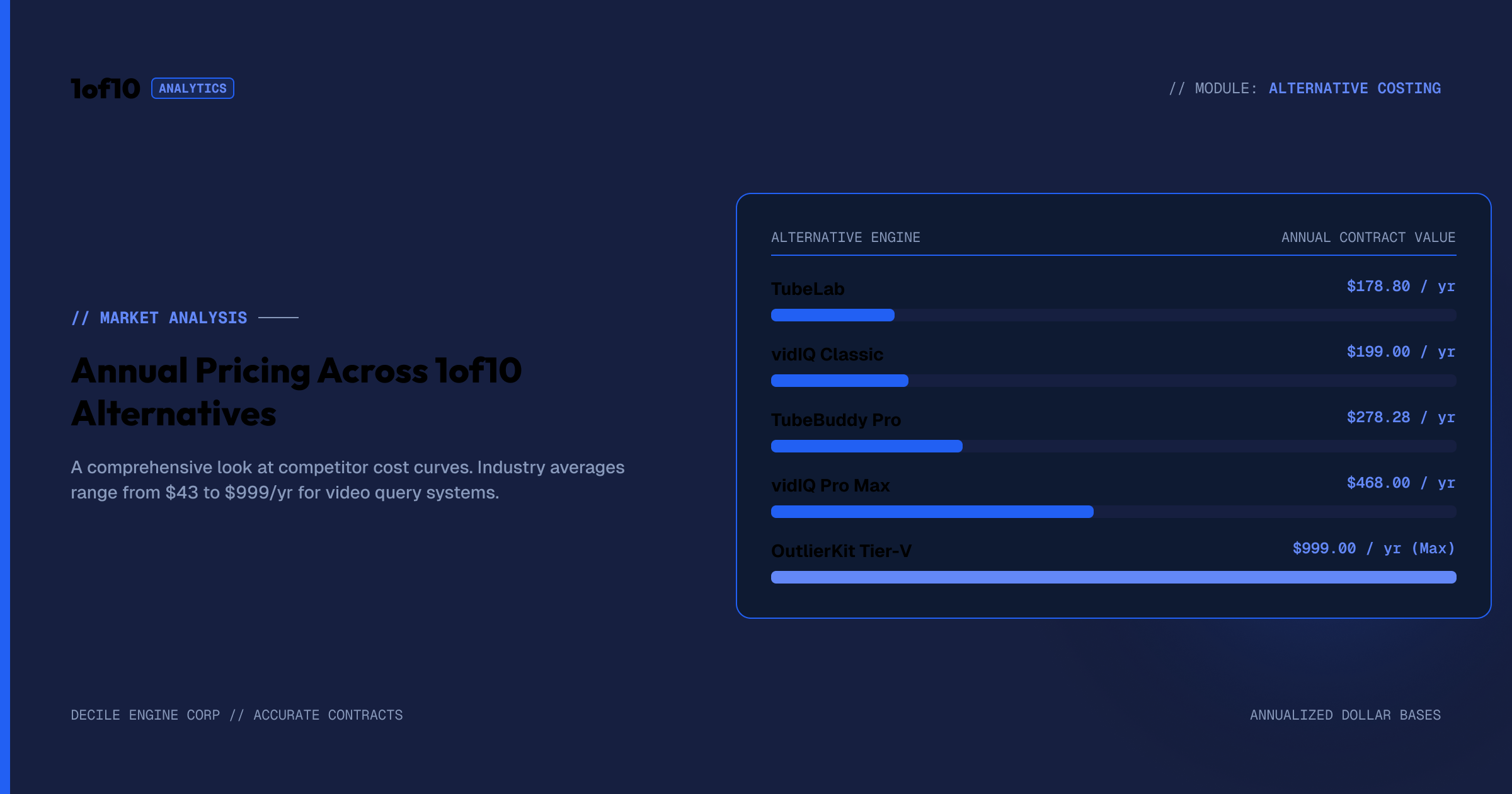Select the vidIQ Classic row name

tap(827, 354)
